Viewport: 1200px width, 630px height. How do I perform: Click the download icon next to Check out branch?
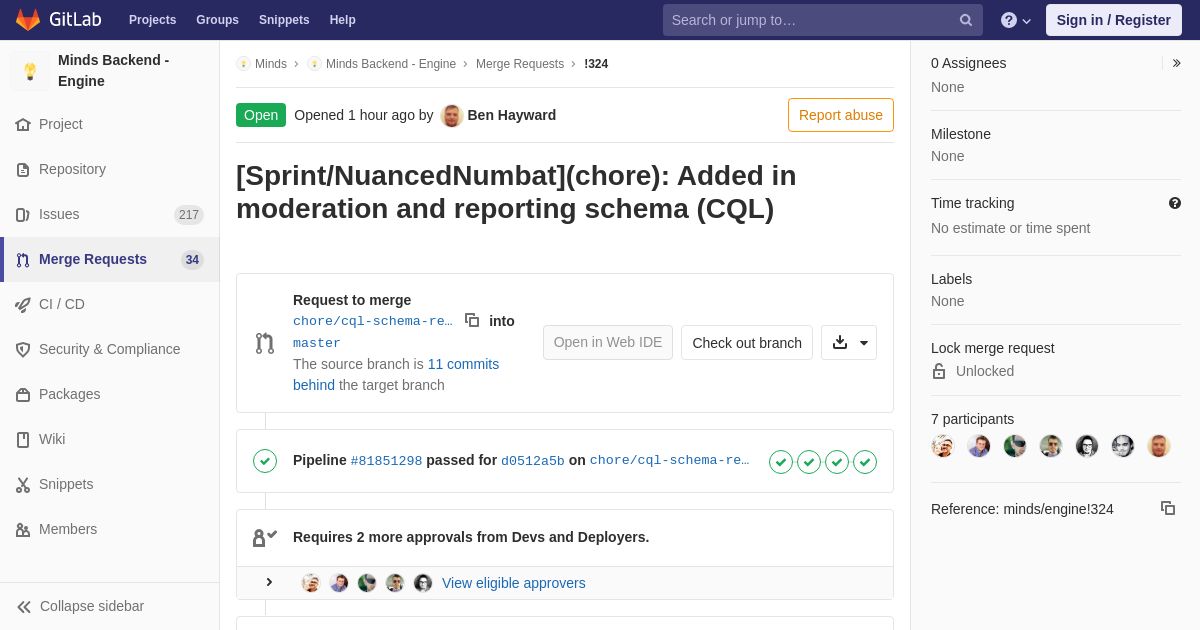[x=840, y=342]
